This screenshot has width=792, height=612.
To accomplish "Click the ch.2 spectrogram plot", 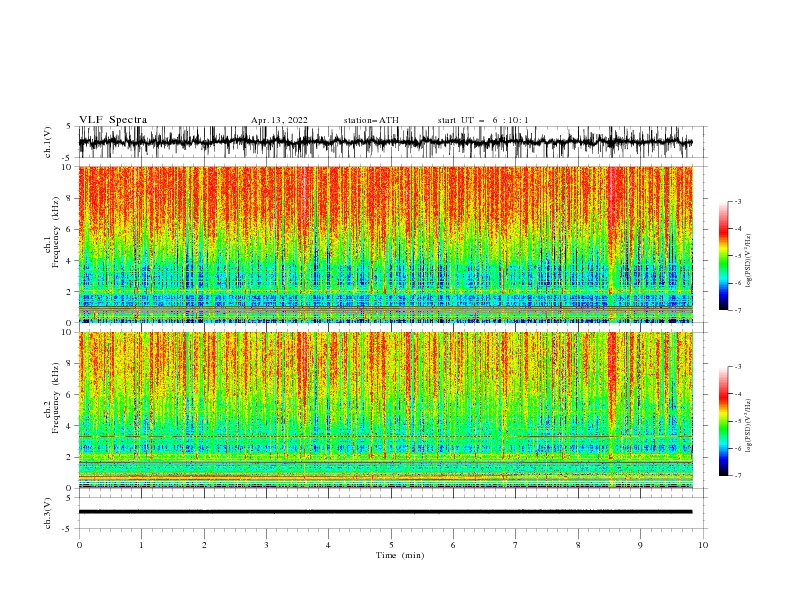I will coord(386,410).
